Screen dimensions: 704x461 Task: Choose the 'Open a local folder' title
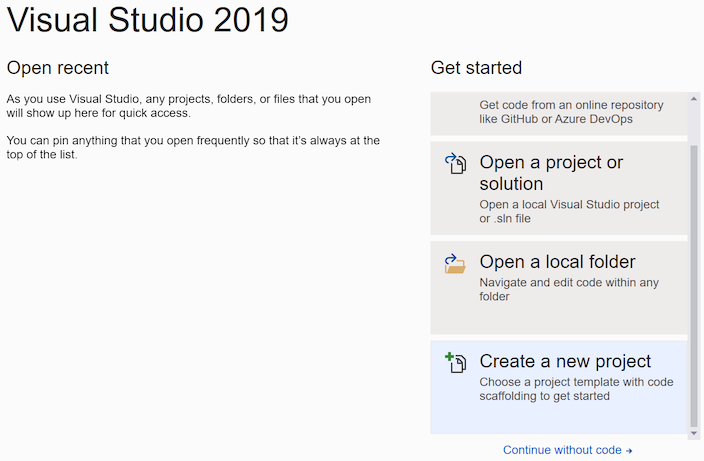(x=557, y=262)
